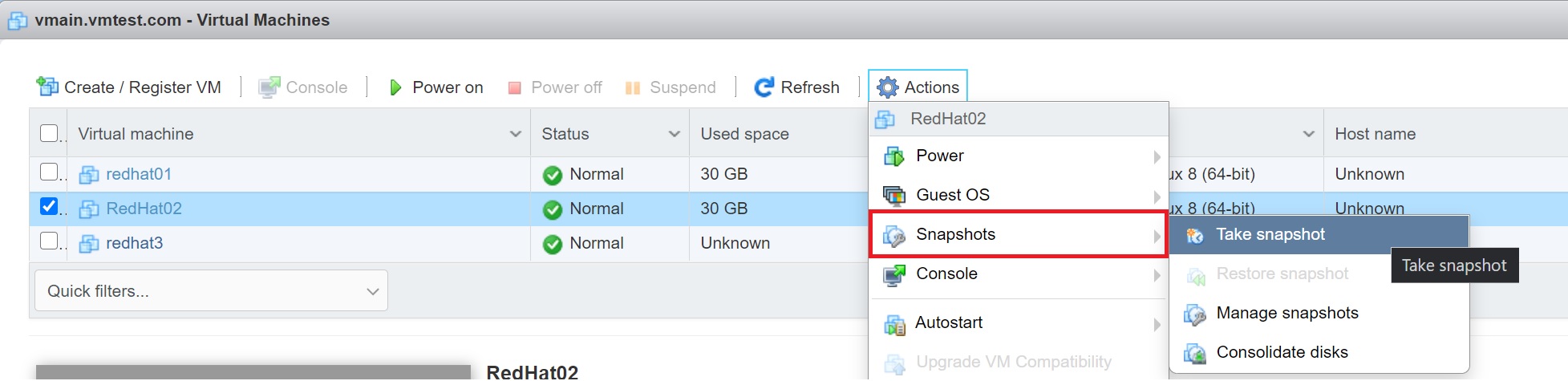1568x381 pixels.
Task: Click the Autostart menu icon
Action: (893, 323)
